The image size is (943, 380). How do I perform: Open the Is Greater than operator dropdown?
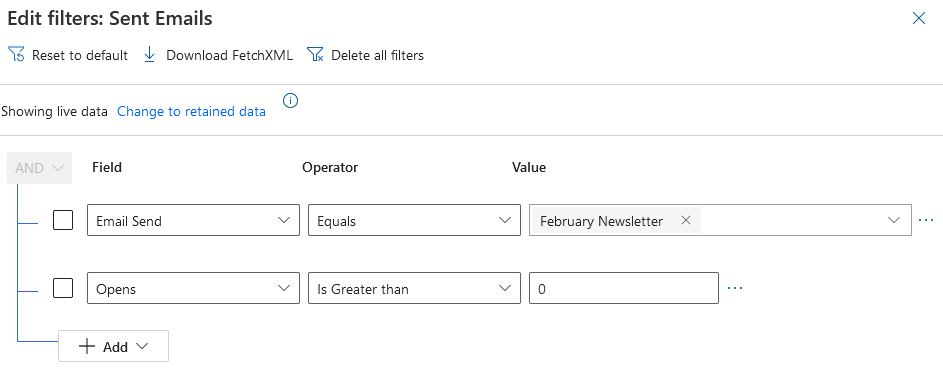pyautogui.click(x=414, y=288)
